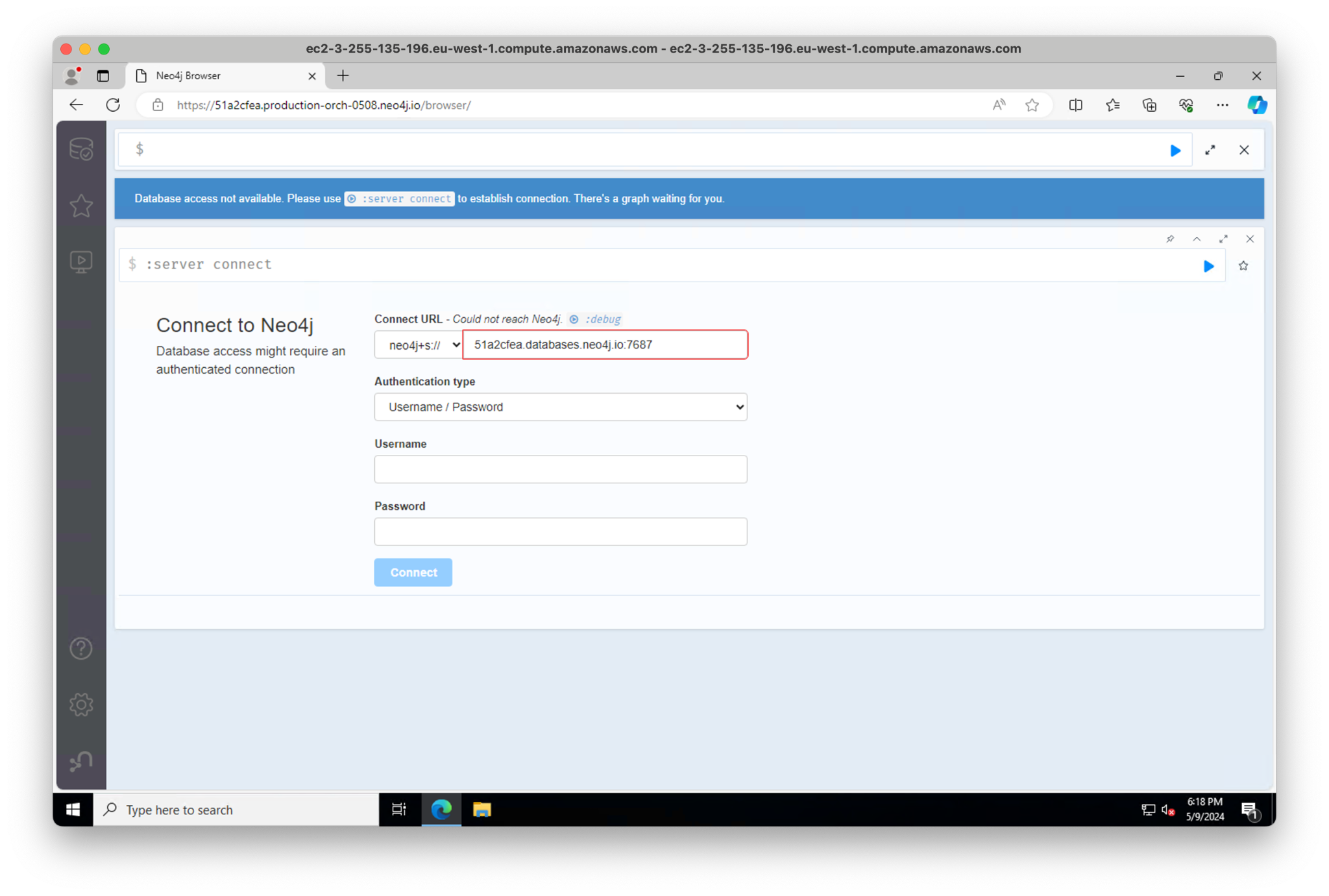Open the Windows notification center
Viewport: 1329px width, 896px height.
tap(1250, 810)
